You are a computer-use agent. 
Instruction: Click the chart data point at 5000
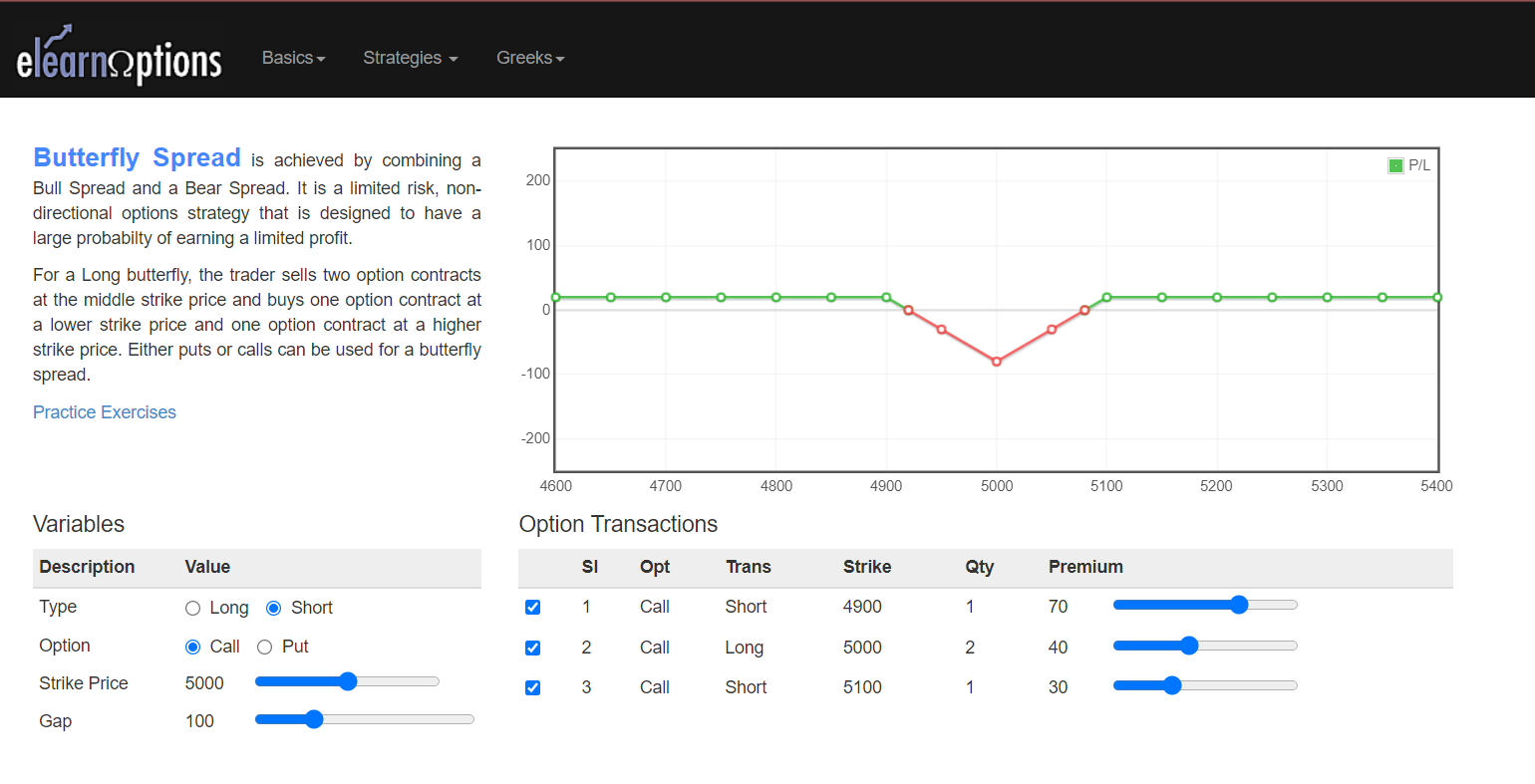point(996,362)
